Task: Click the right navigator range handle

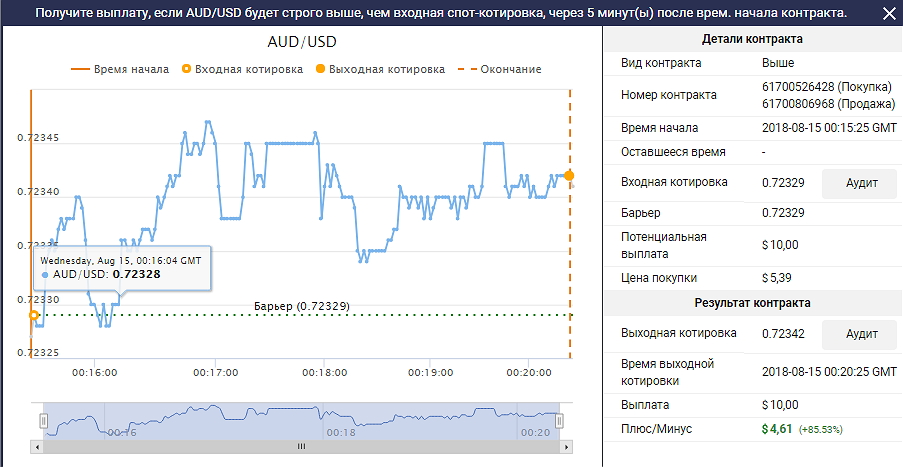Action: pos(559,421)
